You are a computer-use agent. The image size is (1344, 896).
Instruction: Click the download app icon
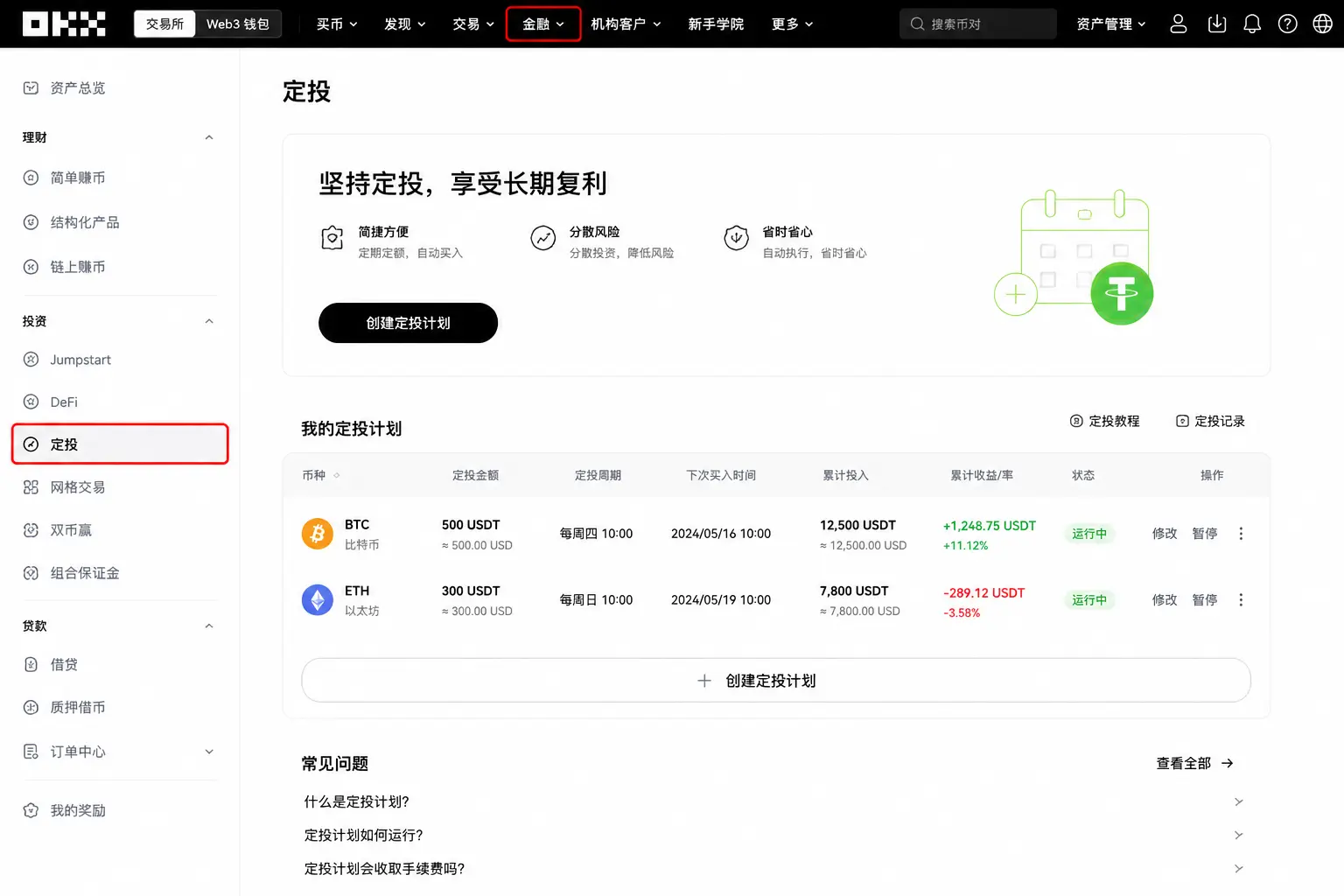click(1216, 24)
